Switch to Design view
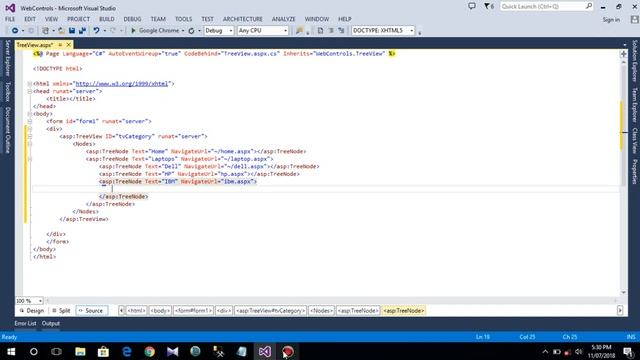Image resolution: width=640 pixels, height=360 pixels. 32,311
